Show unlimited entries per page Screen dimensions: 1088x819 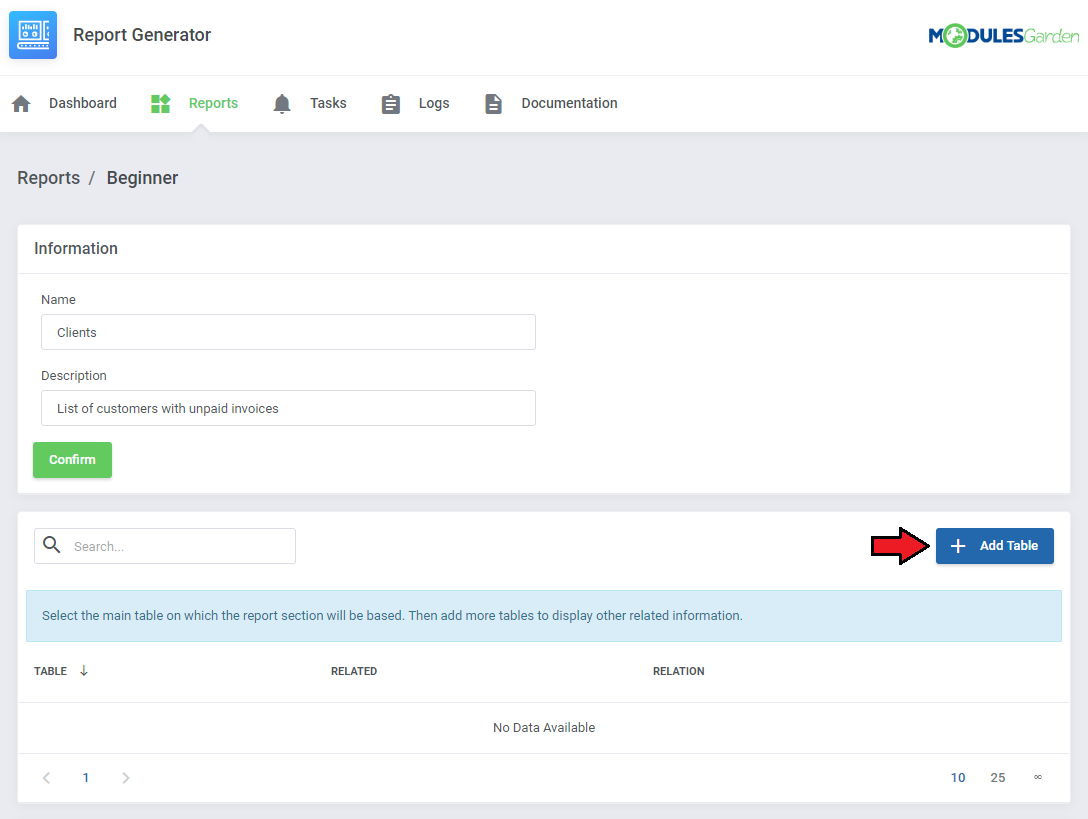pyautogui.click(x=1037, y=777)
